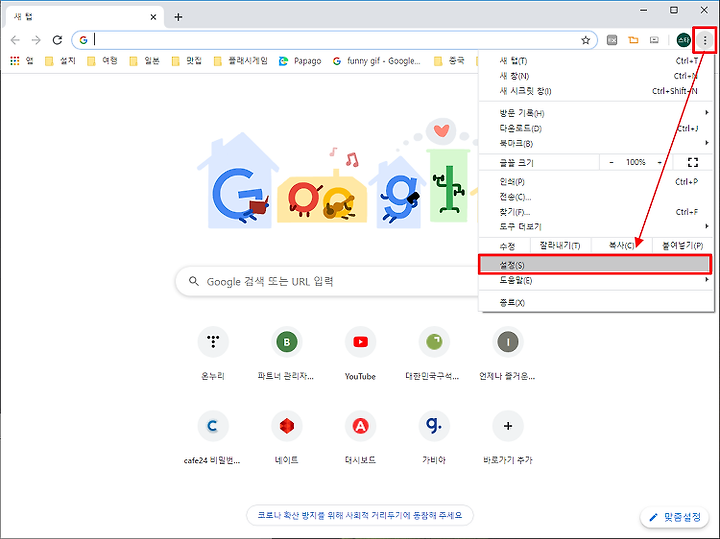Open a new tab with plus button
Image resolution: width=720 pixels, height=539 pixels.
[x=178, y=17]
